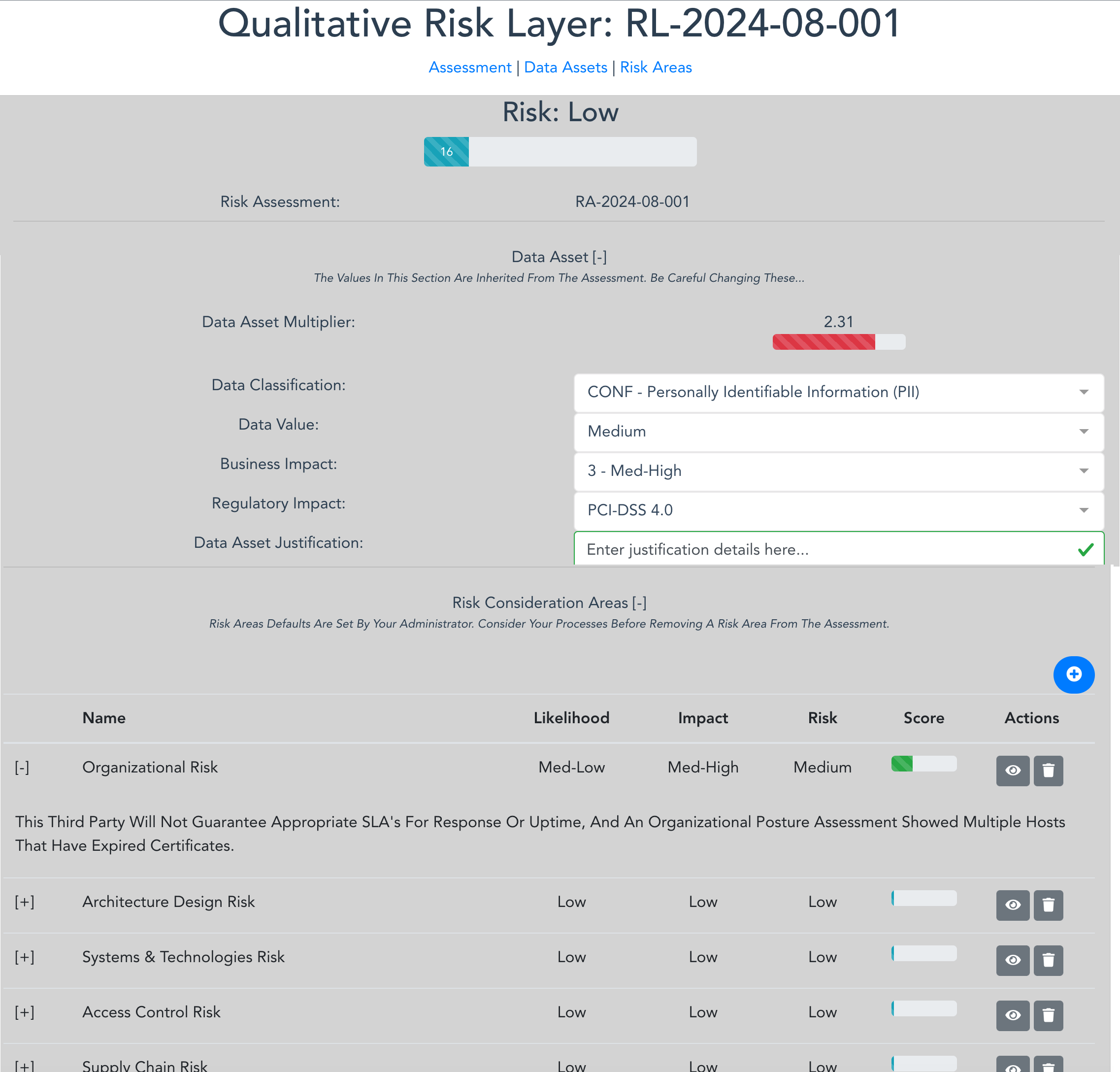Open the Business Impact dropdown
Viewport: 1120px width, 1072px height.
click(x=838, y=471)
